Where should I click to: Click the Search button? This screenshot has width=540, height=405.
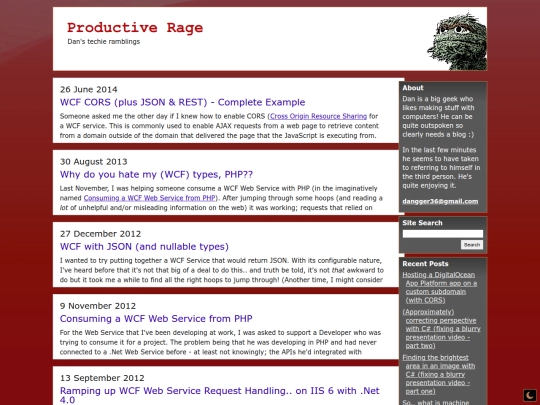coord(472,245)
